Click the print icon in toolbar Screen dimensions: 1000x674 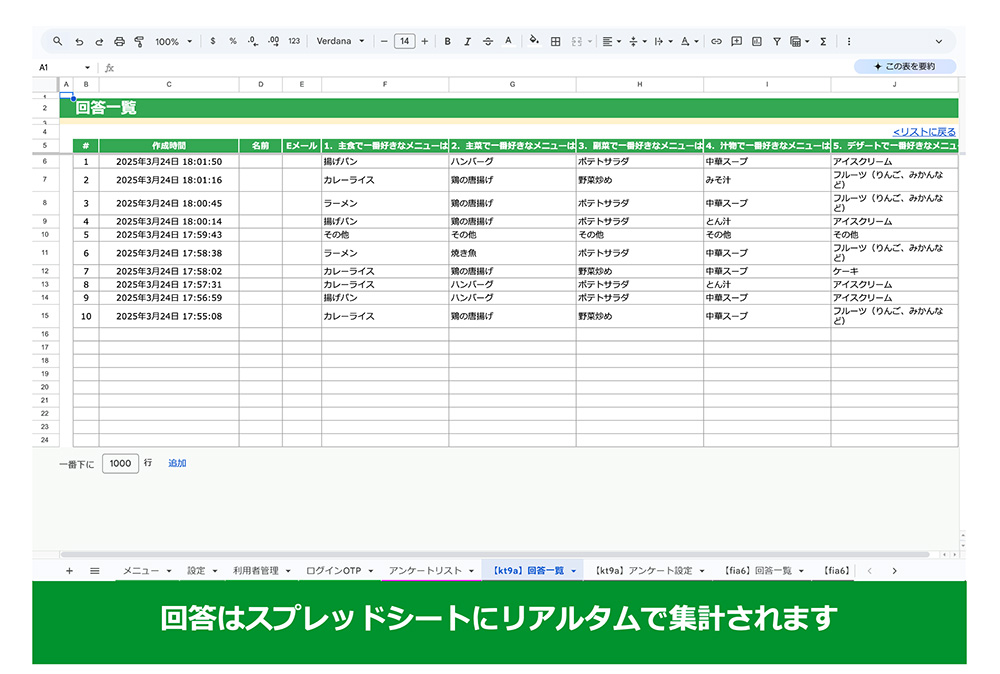[x=119, y=42]
